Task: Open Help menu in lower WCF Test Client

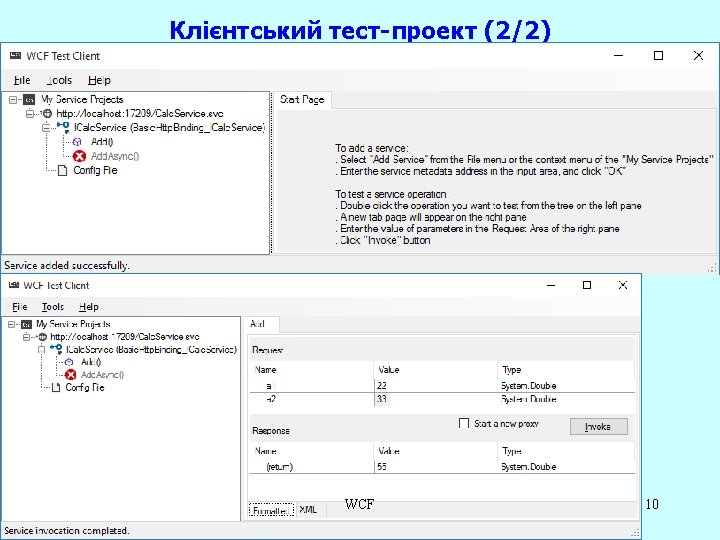Action: (89, 307)
